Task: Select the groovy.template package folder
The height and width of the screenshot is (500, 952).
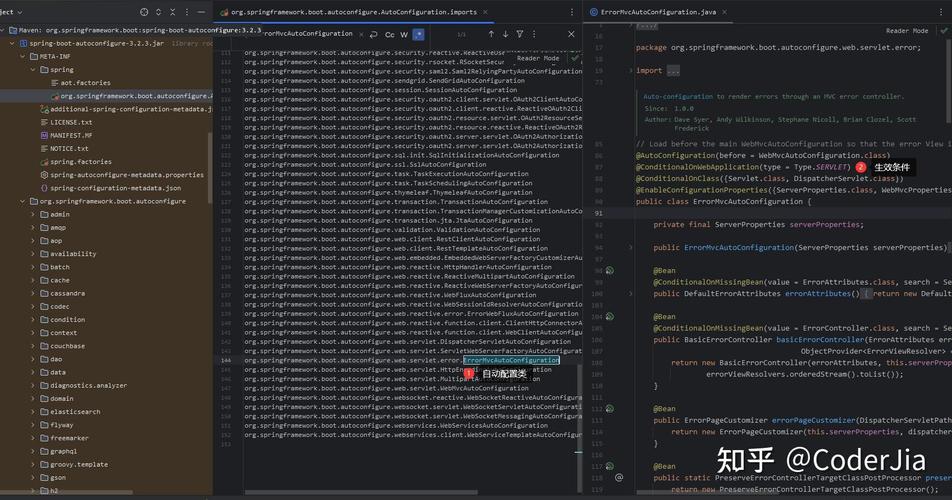Action: [74, 465]
